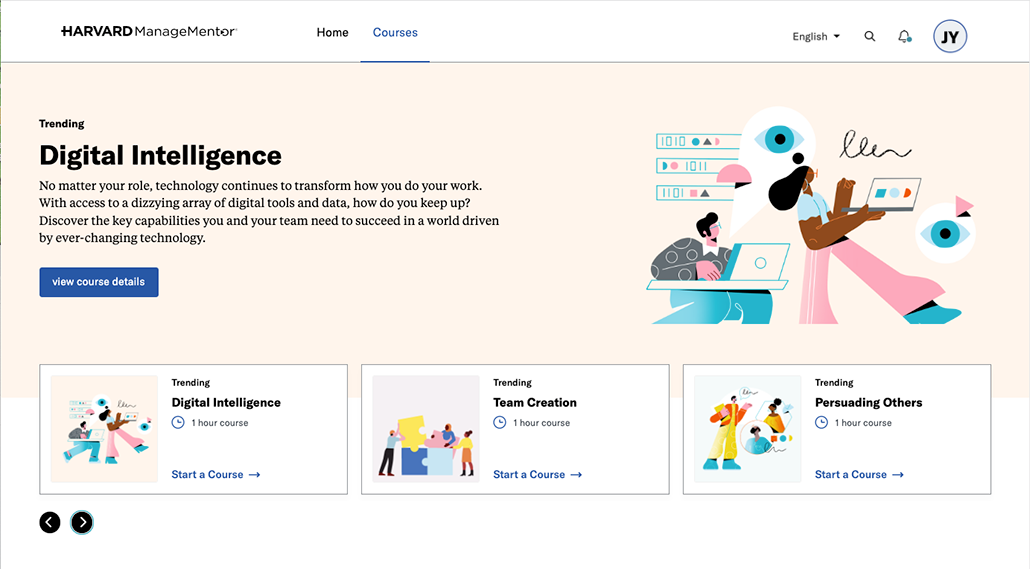The width and height of the screenshot is (1030, 580).
Task: Click '1 hour course' text on Team Creation card
Action: point(542,423)
